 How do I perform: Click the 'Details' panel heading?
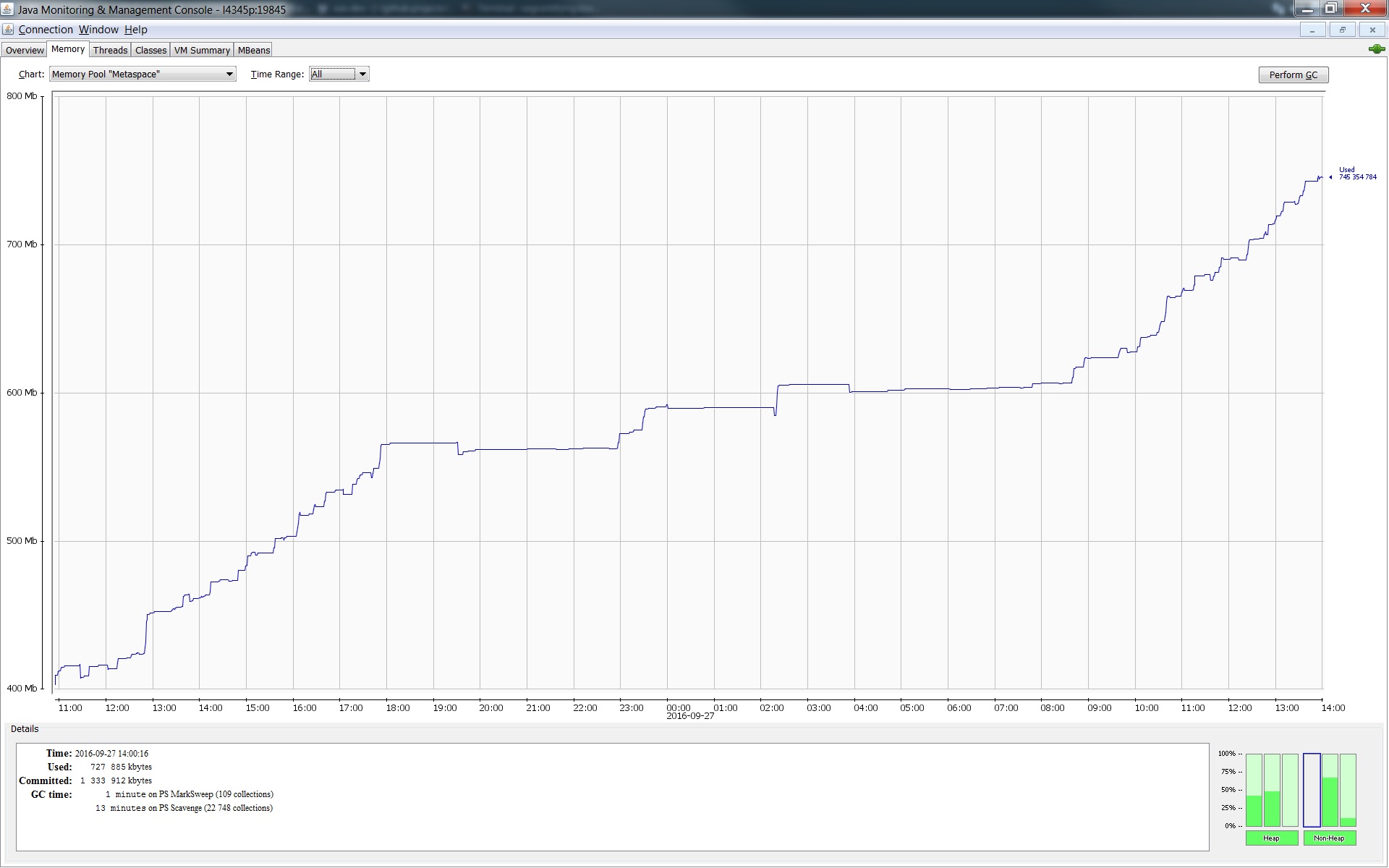(25, 729)
